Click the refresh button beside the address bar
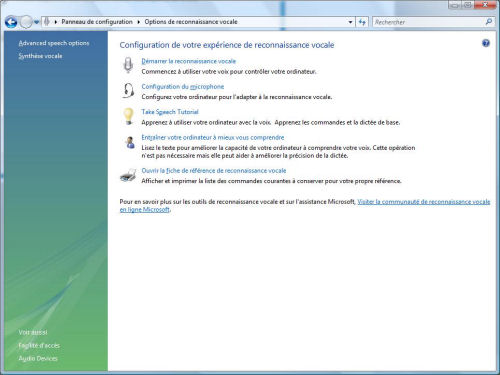500x375 pixels. coord(362,22)
